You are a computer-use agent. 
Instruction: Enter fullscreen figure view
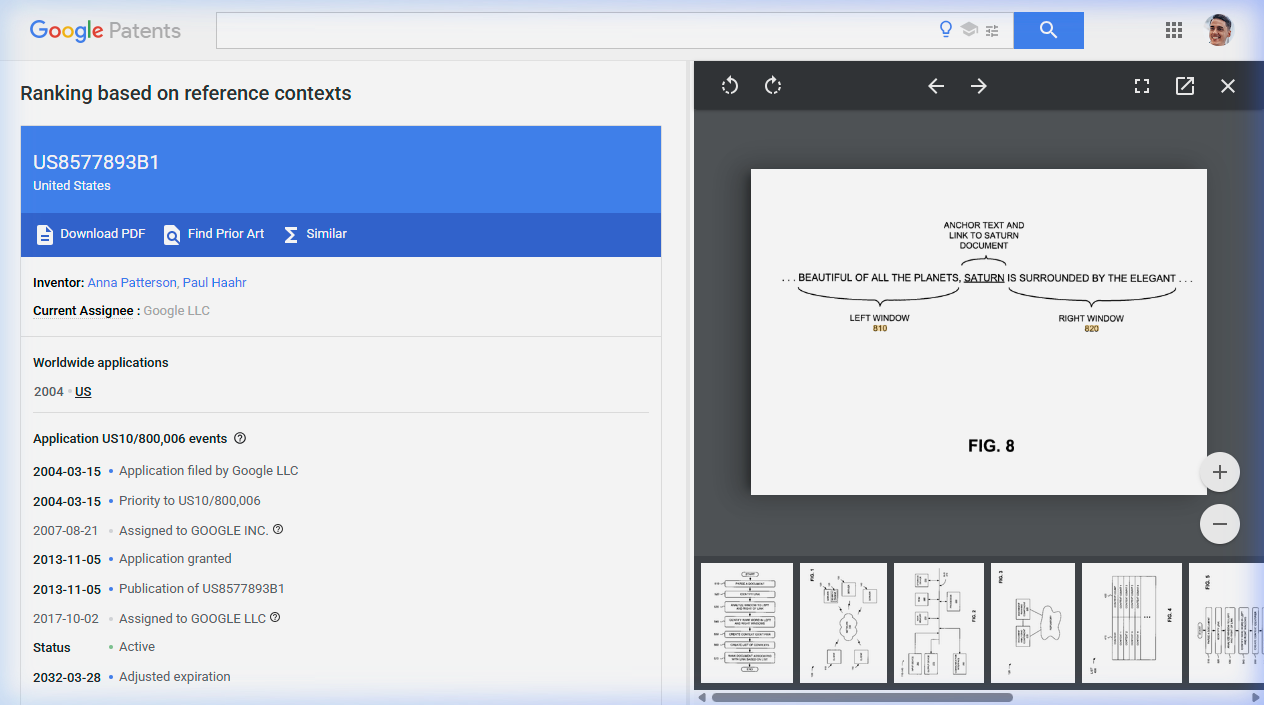[x=1142, y=86]
